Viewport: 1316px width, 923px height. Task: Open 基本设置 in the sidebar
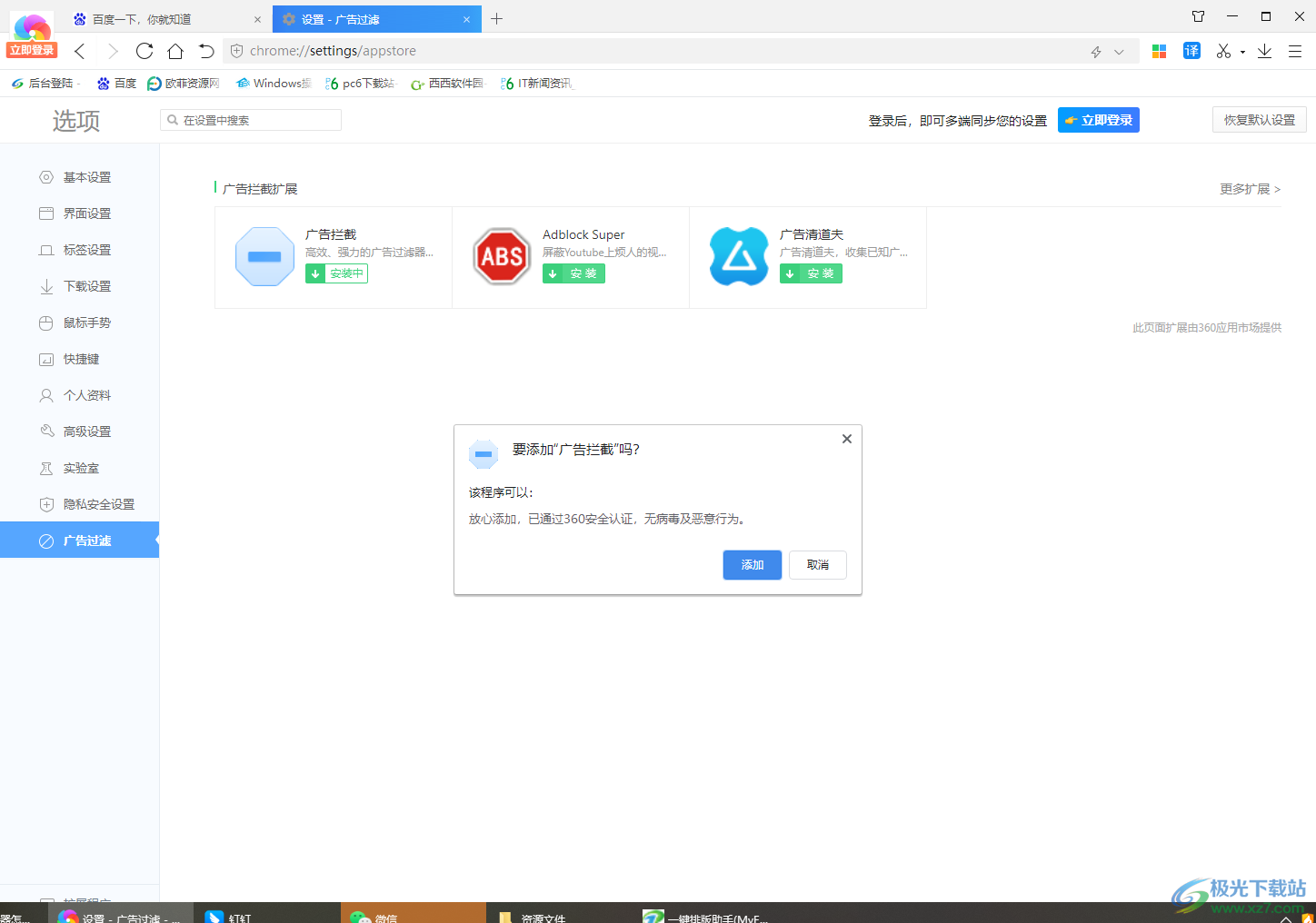coord(79,177)
